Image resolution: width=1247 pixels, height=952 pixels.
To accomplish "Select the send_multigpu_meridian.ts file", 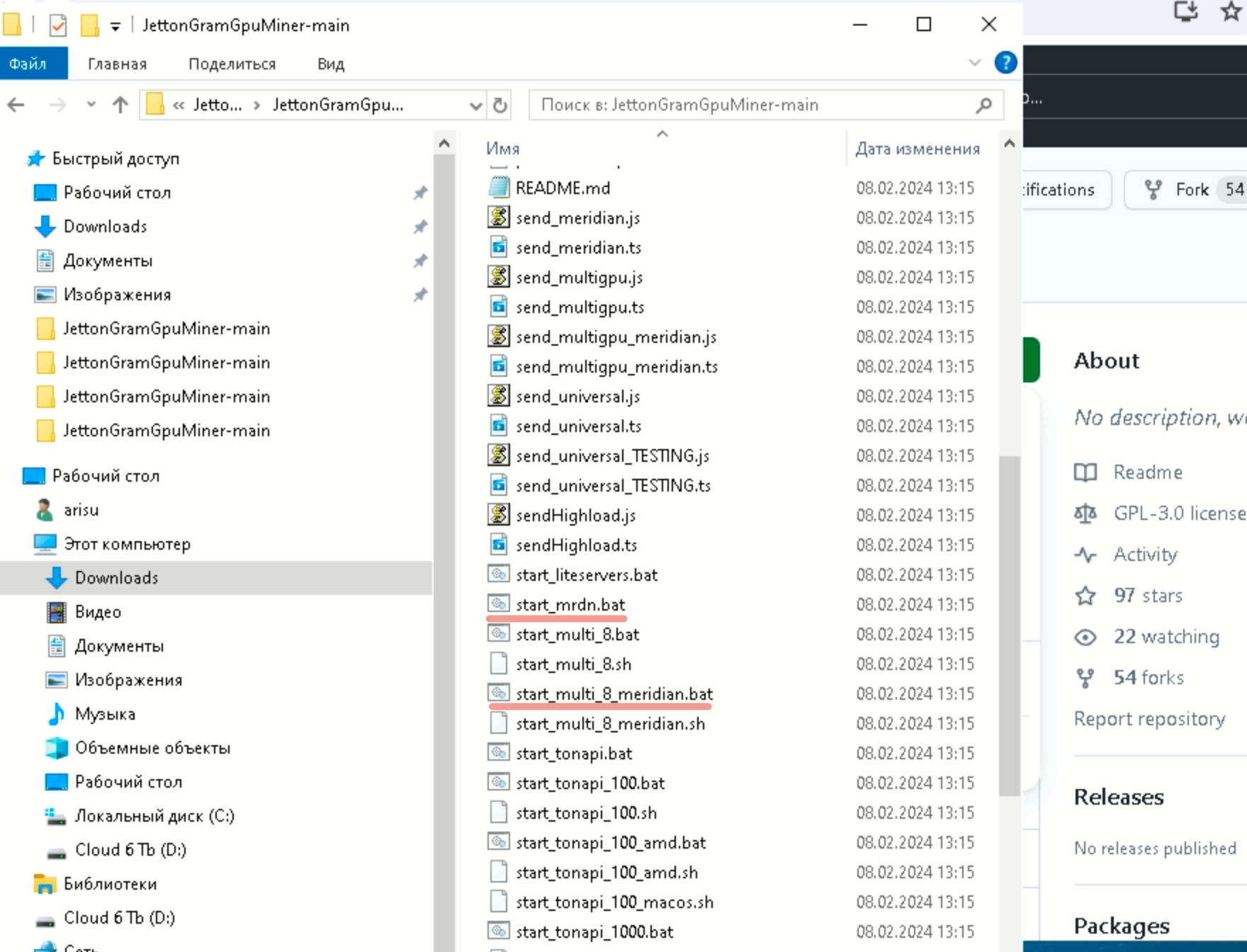I will 616,366.
